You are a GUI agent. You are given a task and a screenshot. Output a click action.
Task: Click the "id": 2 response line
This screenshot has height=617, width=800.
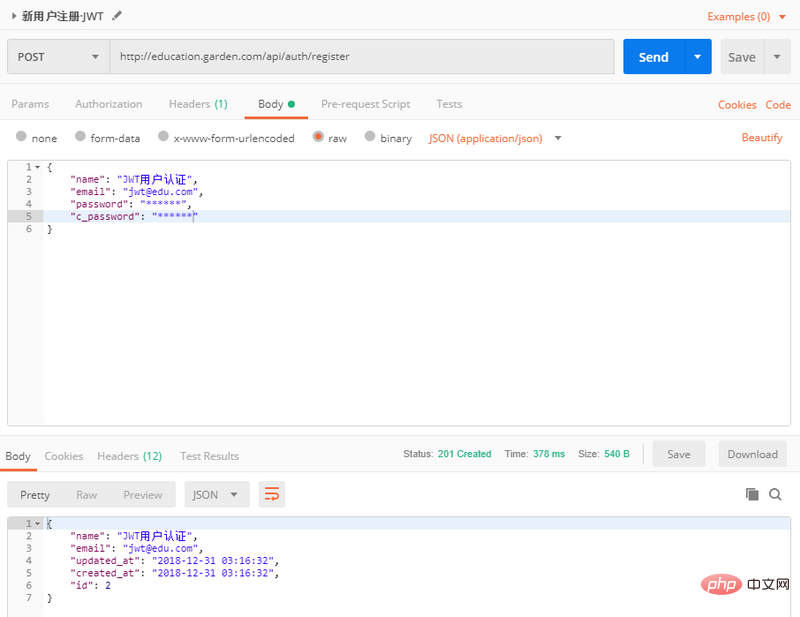point(416,585)
